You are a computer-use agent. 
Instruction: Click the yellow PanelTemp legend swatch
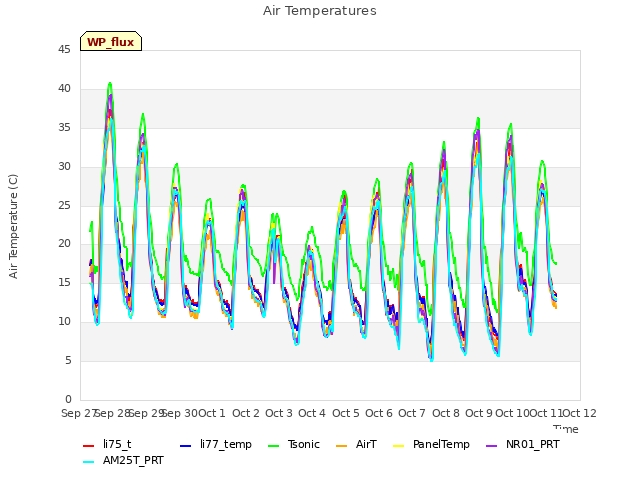click(398, 446)
